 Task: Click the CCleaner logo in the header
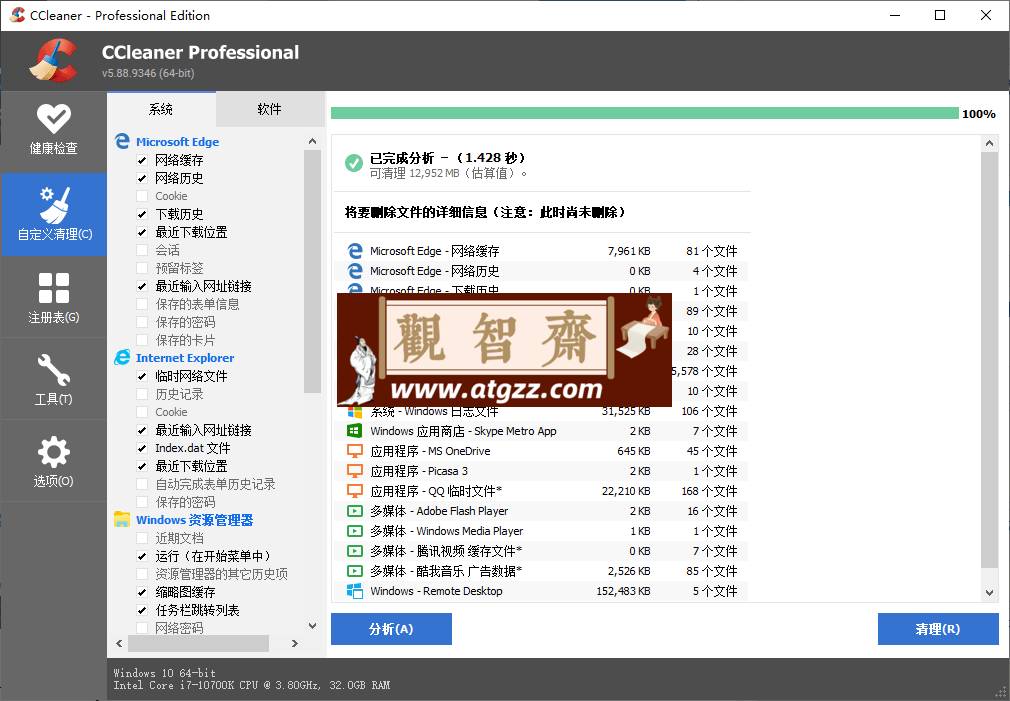click(x=54, y=61)
